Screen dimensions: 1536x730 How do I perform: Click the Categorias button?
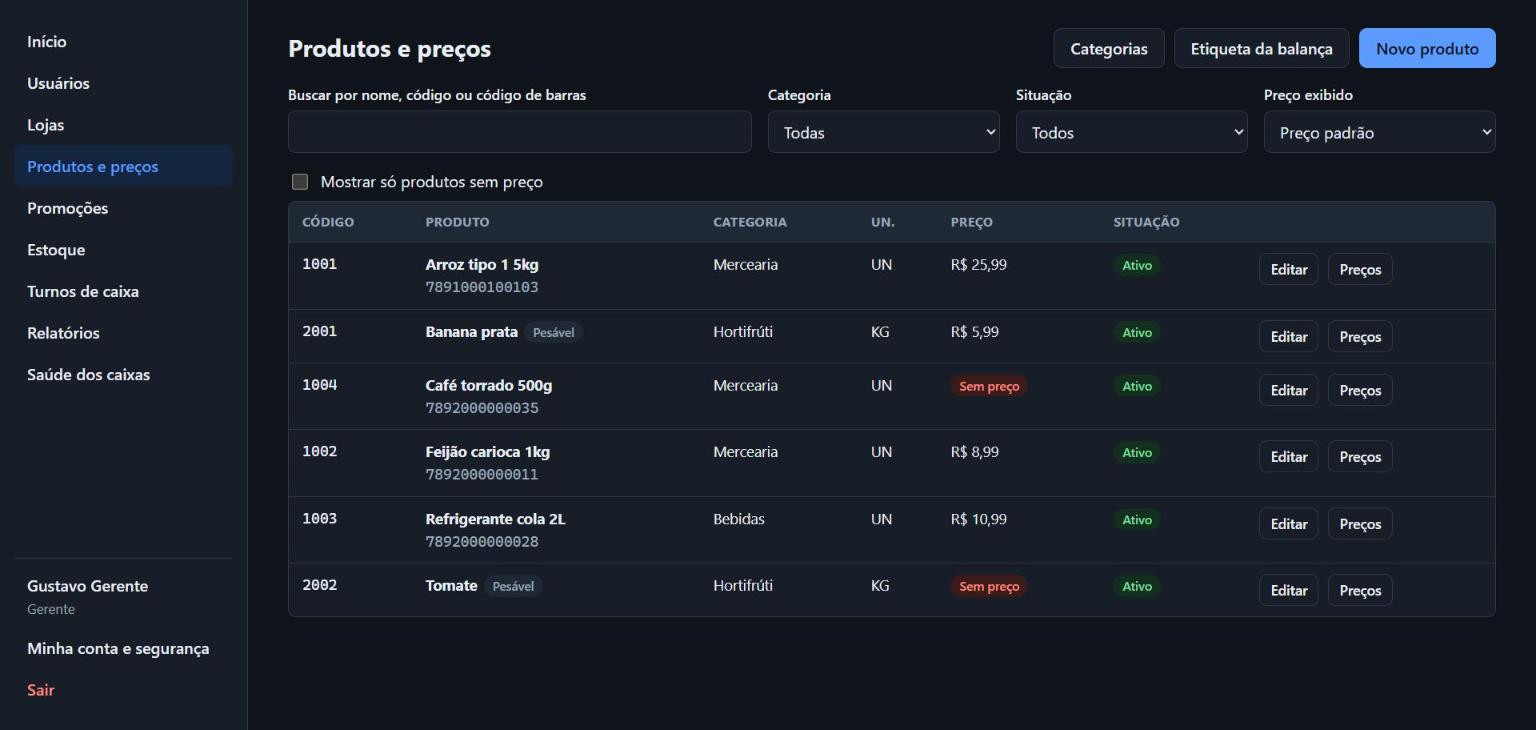(1109, 48)
